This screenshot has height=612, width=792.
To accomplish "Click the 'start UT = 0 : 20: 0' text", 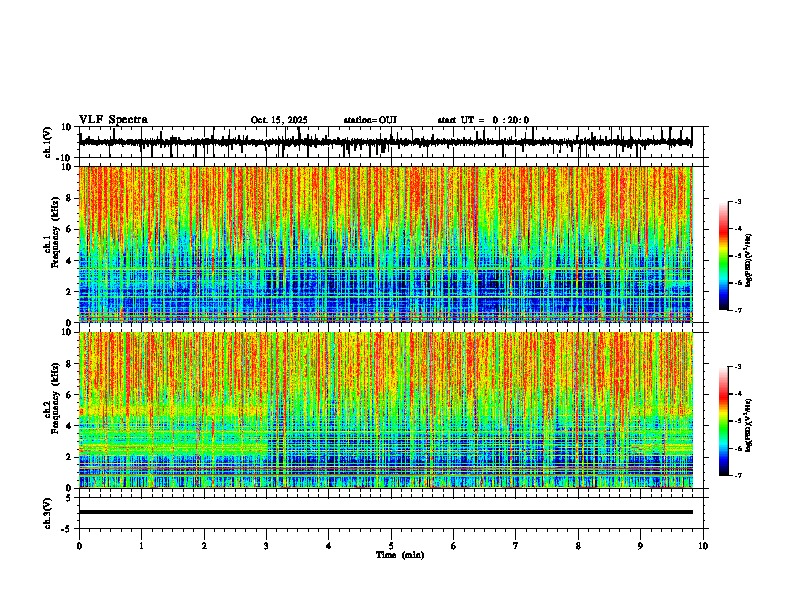I will tap(483, 120).
